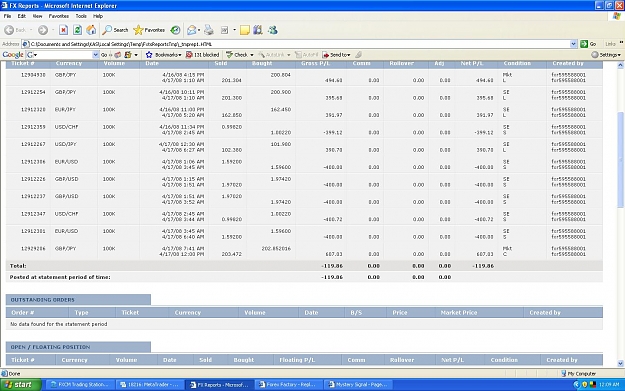Open the Favorites menu

(x=59, y=16)
